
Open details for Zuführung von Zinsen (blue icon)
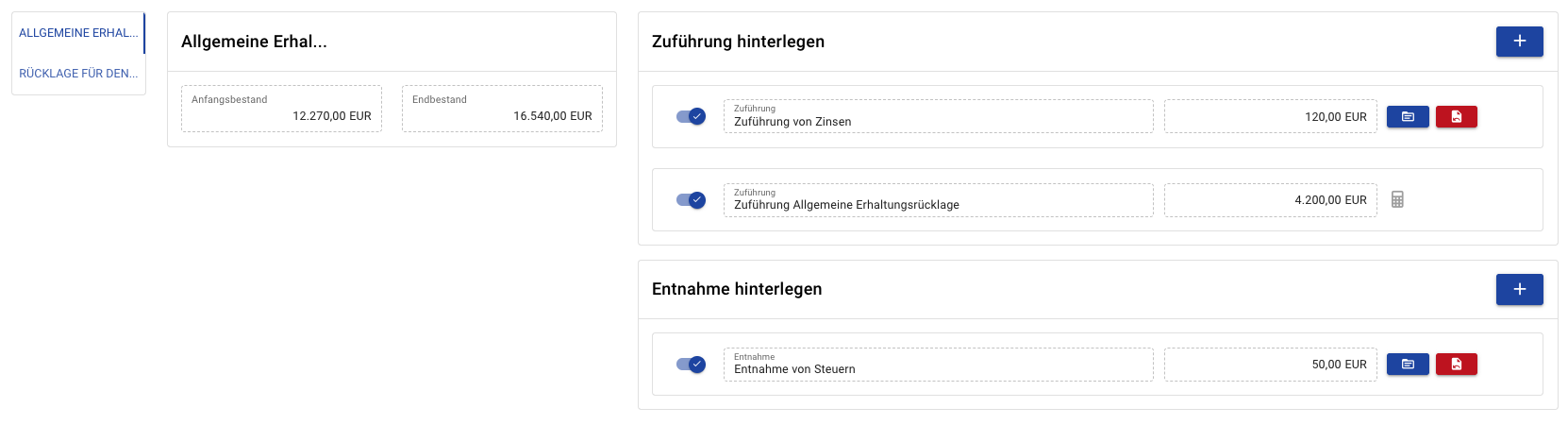pos(1408,117)
